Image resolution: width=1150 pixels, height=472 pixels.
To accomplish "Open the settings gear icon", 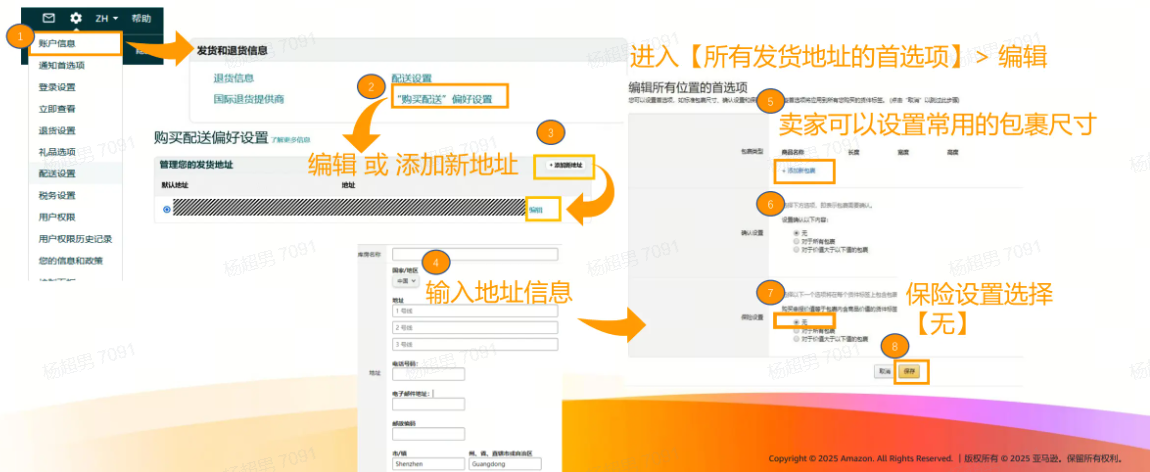I will click(76, 18).
